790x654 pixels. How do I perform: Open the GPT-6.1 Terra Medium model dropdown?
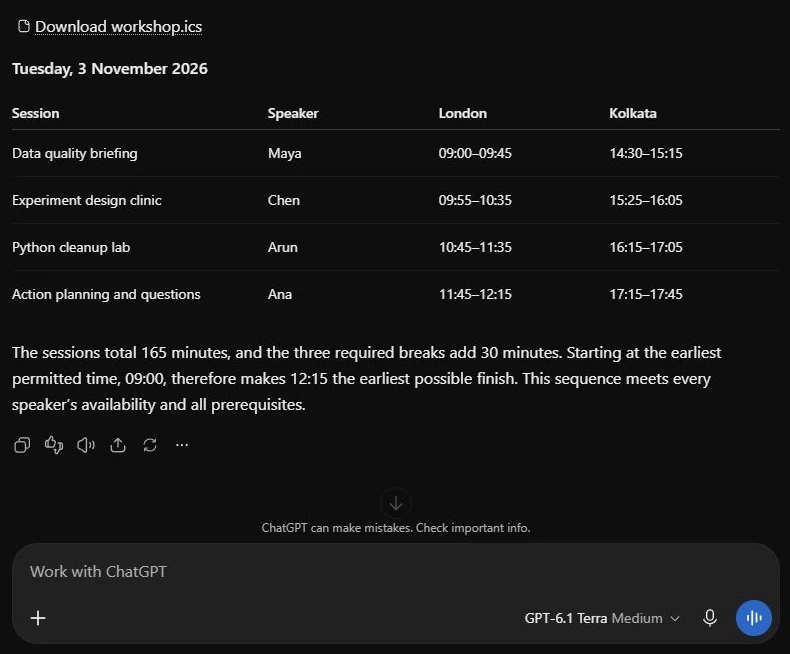point(602,618)
